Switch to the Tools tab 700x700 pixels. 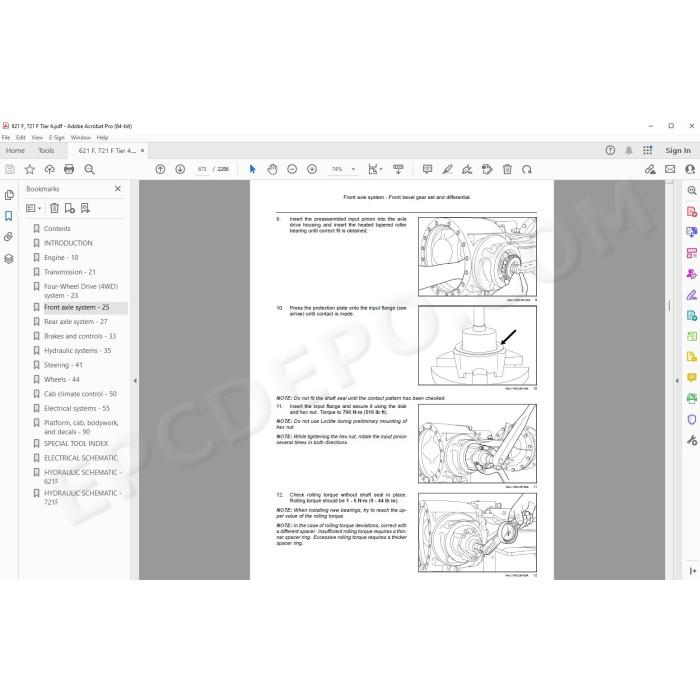[x=46, y=150]
